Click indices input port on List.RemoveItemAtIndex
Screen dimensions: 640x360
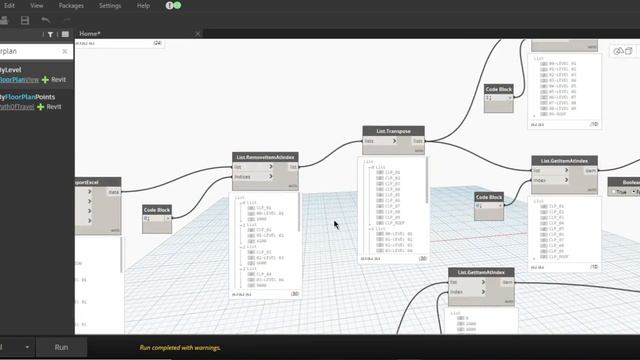[x=253, y=176]
